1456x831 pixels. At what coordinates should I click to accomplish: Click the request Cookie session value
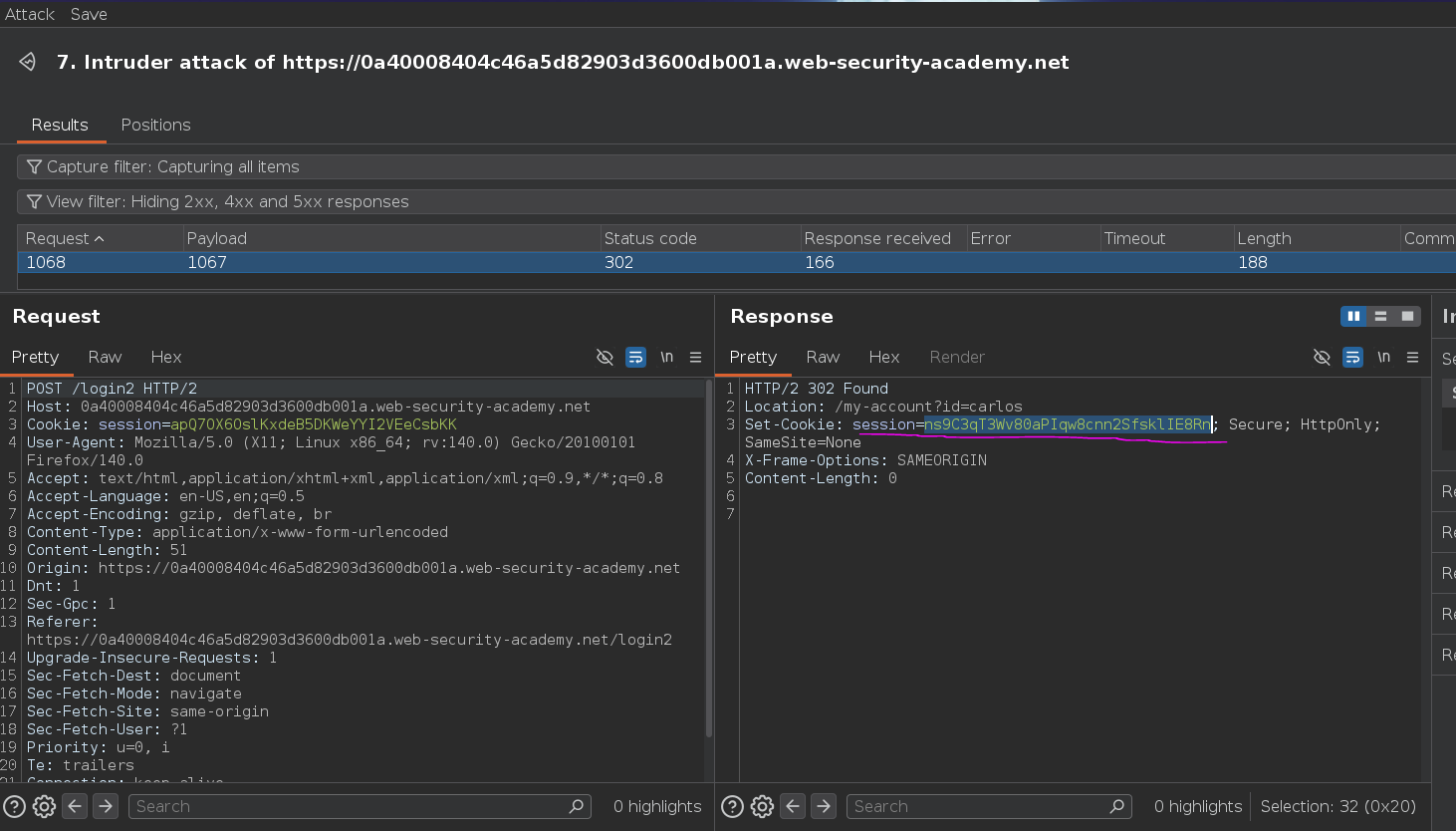(x=314, y=424)
